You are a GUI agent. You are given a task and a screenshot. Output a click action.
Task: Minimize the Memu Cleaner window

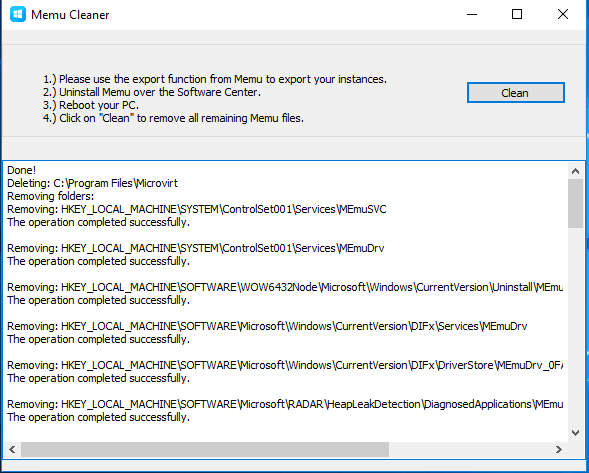(472, 15)
